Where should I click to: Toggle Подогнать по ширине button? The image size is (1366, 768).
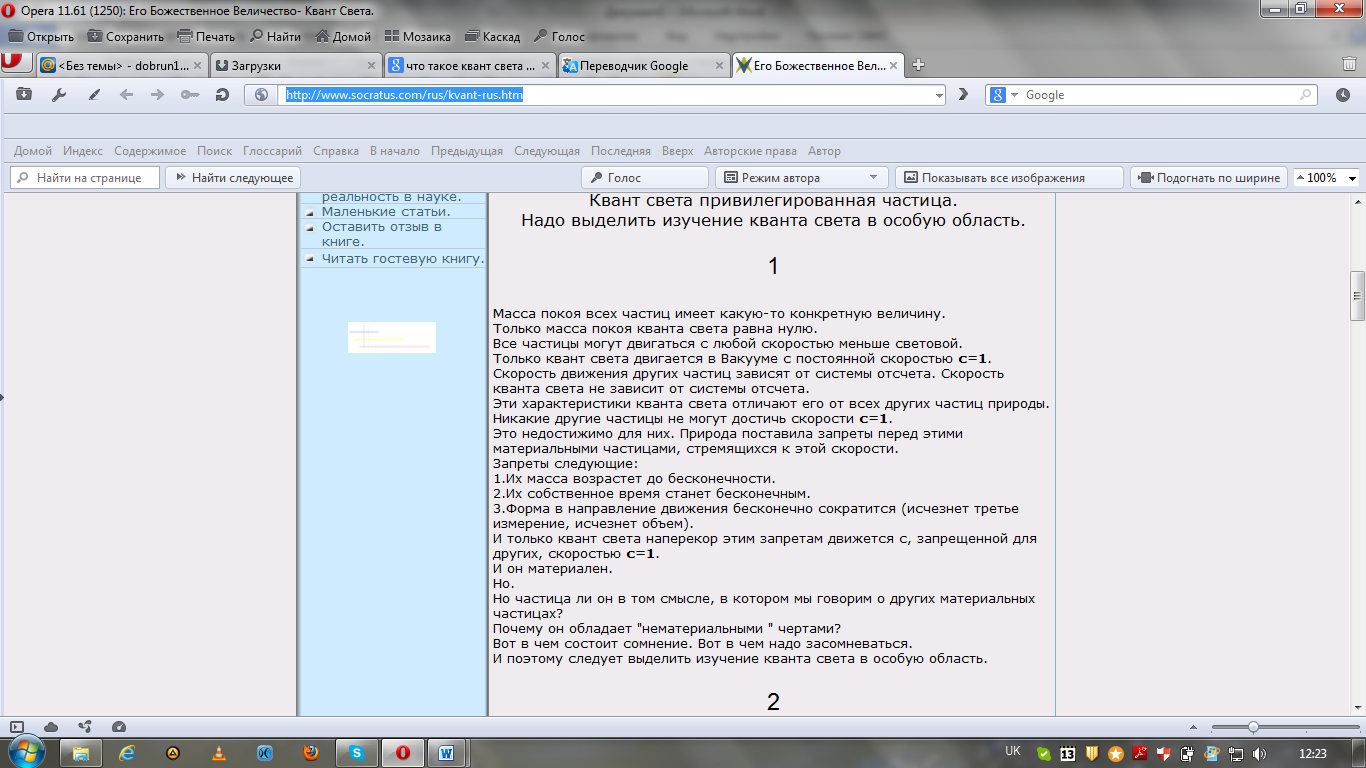click(x=1209, y=178)
